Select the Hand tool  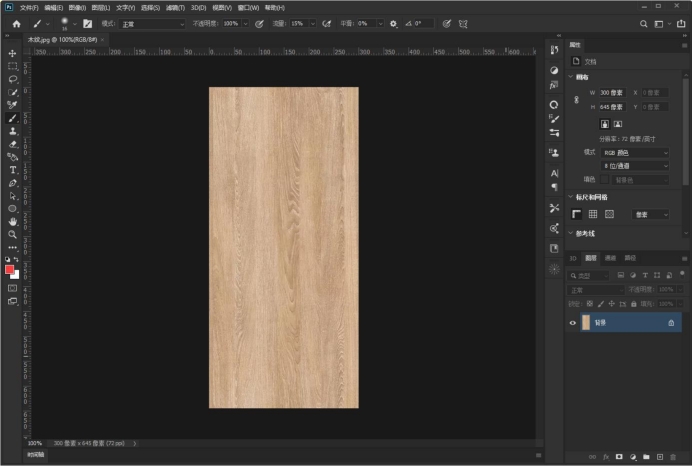[x=12, y=222]
